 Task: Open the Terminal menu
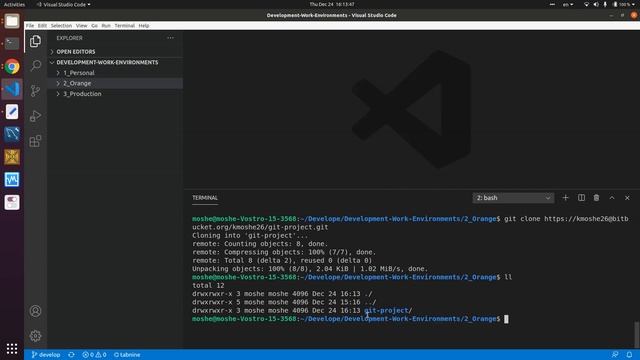124,26
